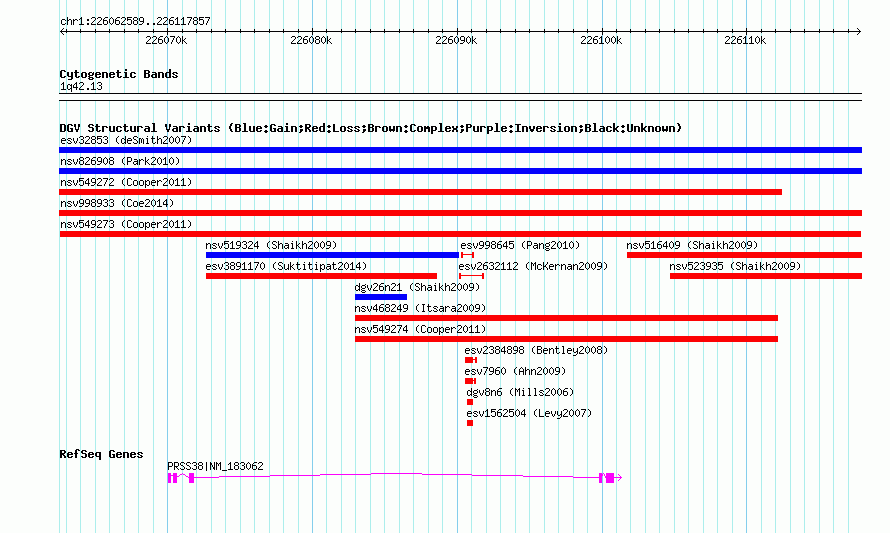
Task: Select the red esv3891170 loss bar
Action: click(321, 276)
